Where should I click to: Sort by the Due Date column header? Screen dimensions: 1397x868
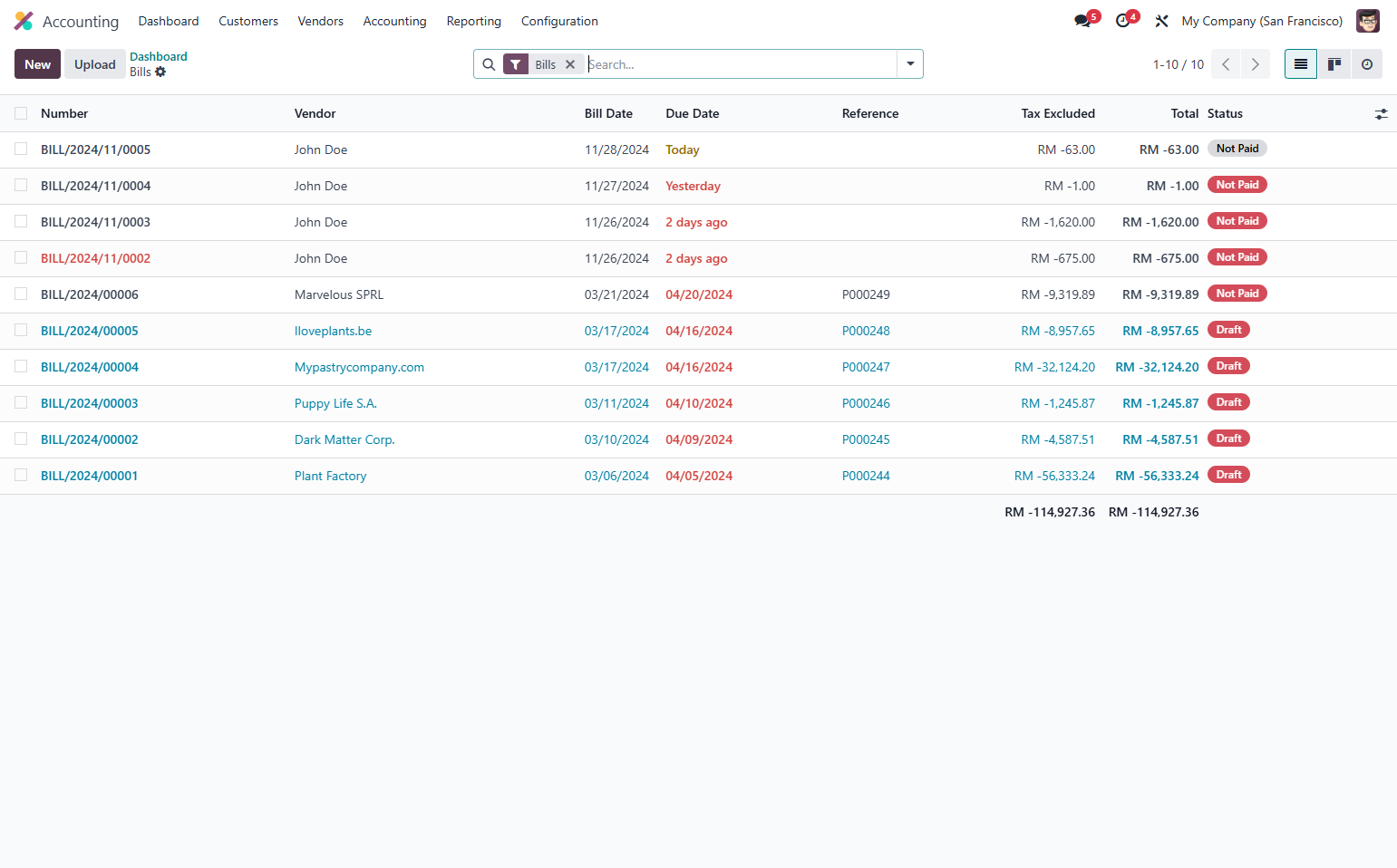click(693, 113)
